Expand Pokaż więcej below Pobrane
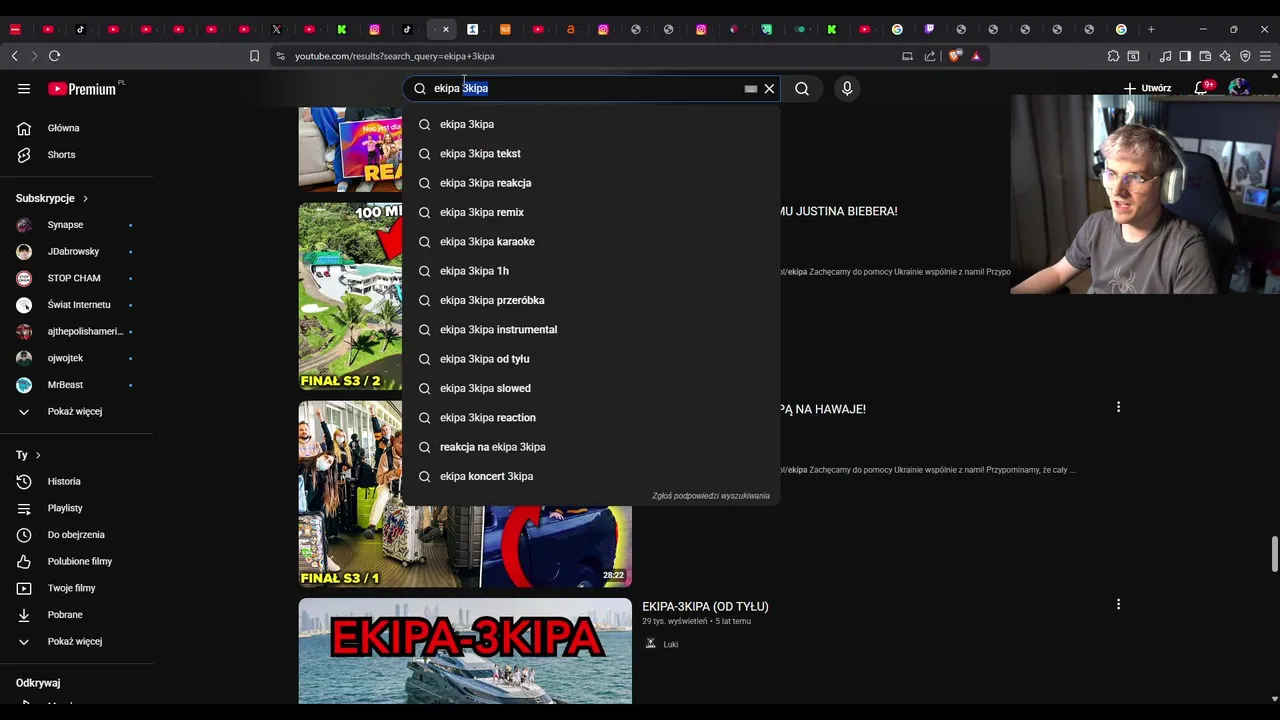 [x=77, y=642]
